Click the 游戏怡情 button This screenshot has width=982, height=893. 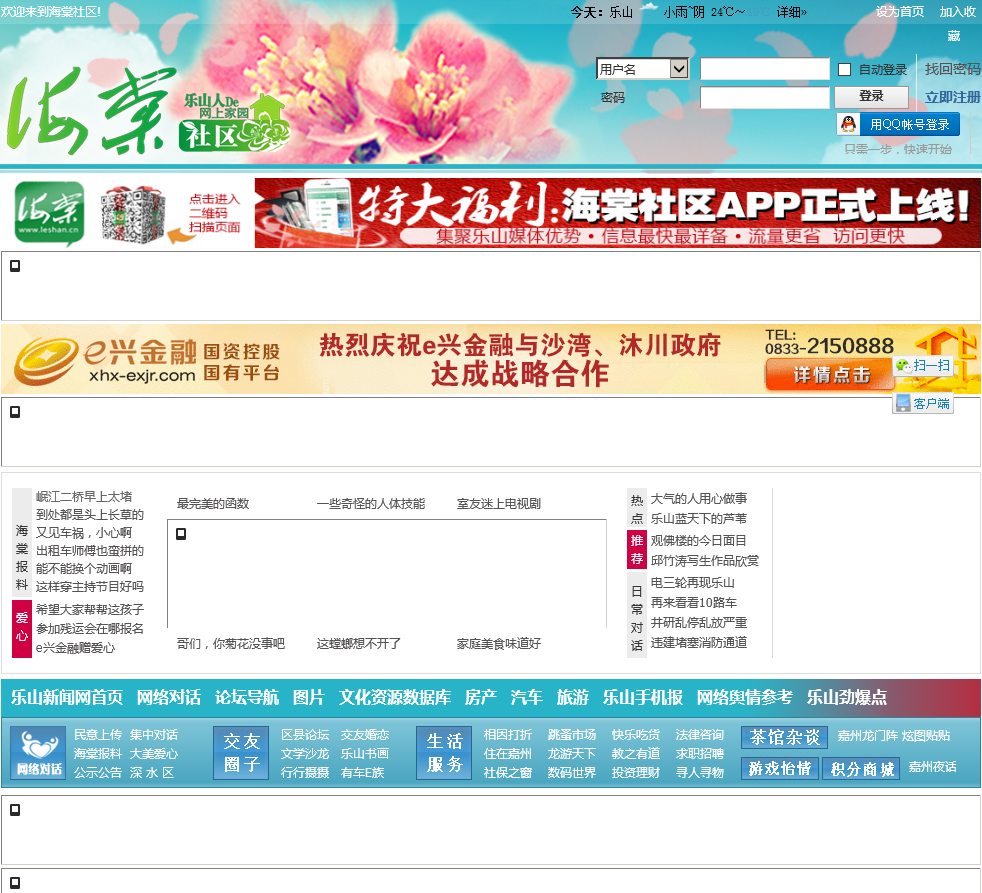[x=780, y=768]
